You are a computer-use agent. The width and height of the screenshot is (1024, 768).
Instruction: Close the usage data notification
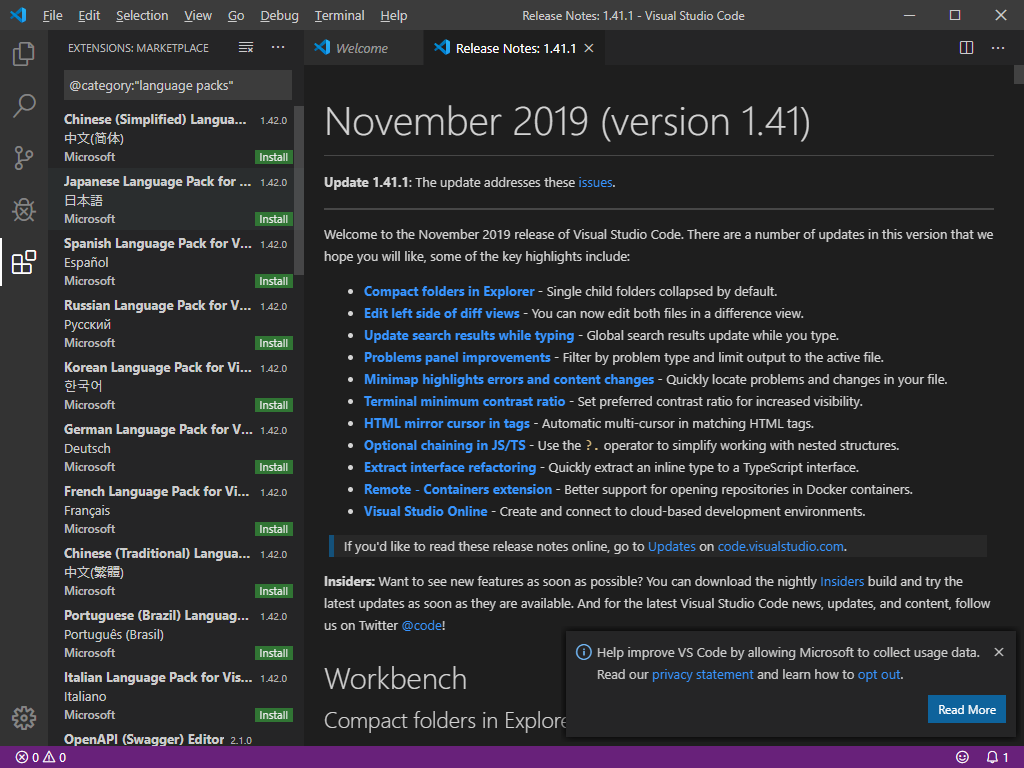click(x=998, y=652)
